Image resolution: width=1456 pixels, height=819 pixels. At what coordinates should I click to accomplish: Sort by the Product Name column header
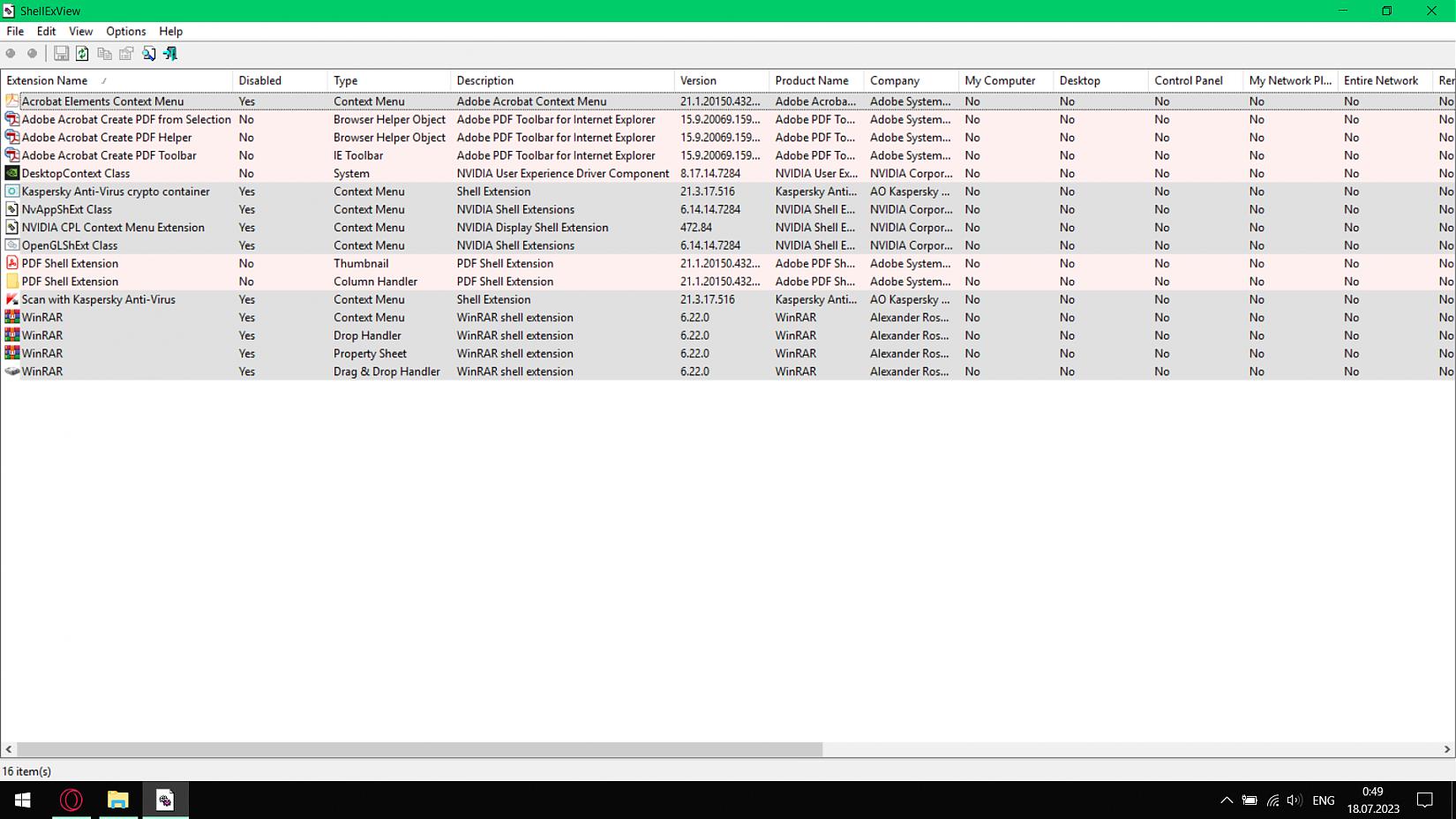(816, 80)
